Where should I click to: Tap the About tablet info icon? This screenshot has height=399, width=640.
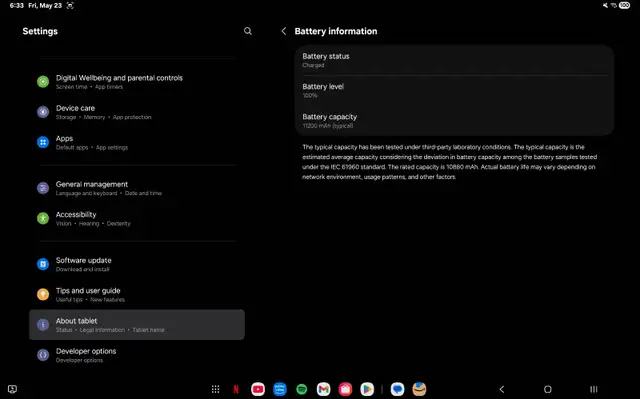[43, 324]
